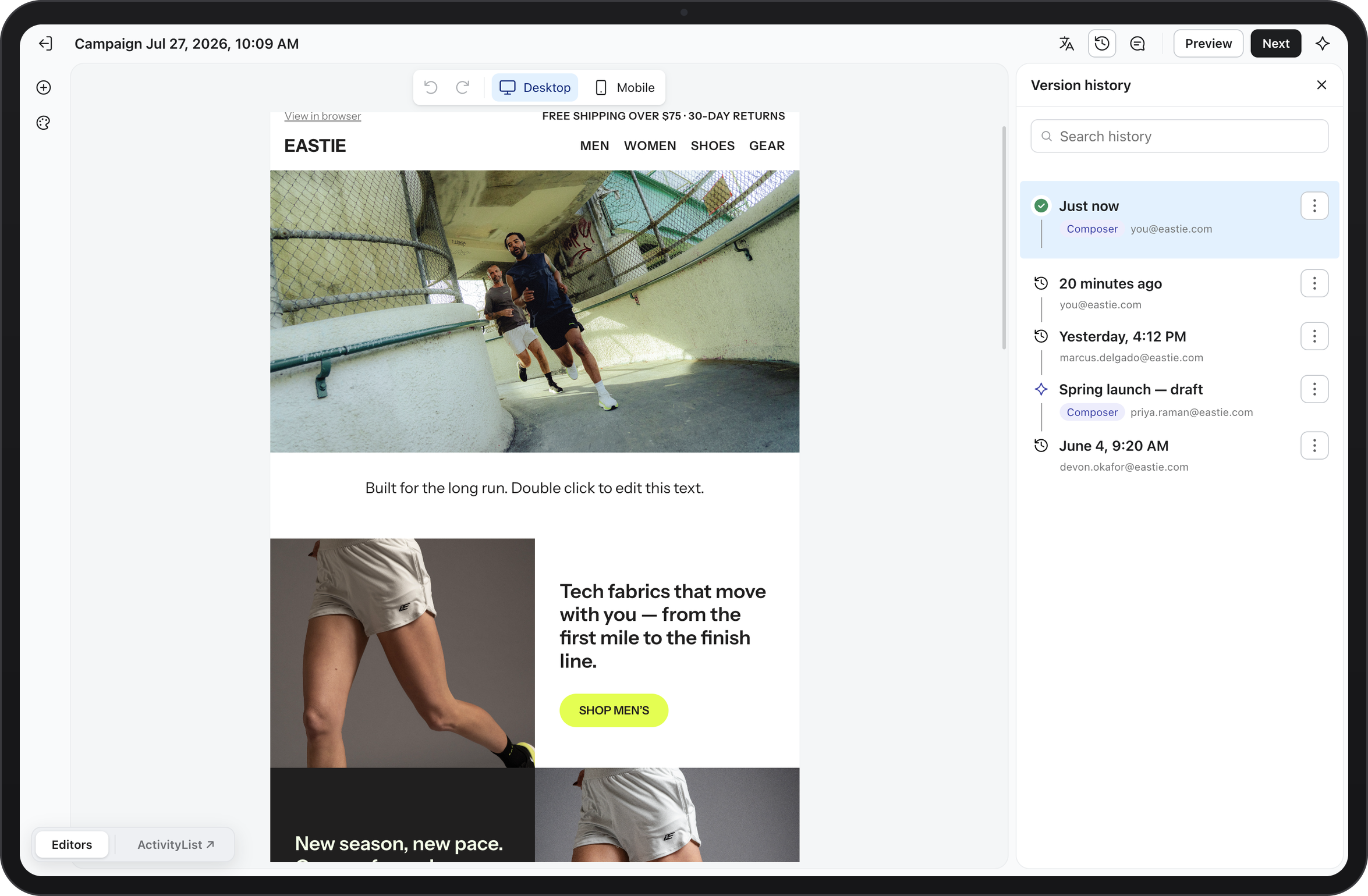Click the add block plus icon

pyautogui.click(x=44, y=87)
